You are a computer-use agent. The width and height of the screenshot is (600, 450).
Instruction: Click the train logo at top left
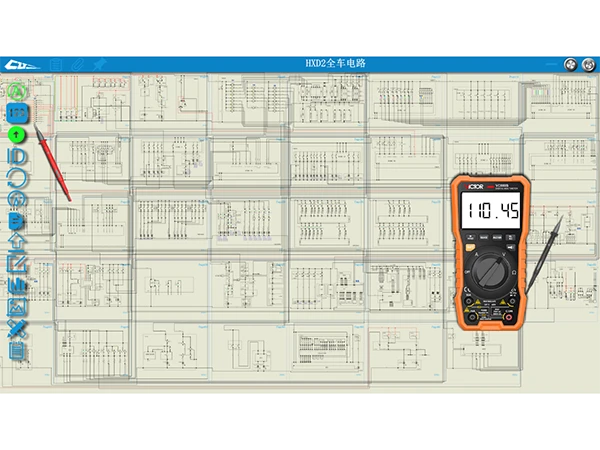20,65
